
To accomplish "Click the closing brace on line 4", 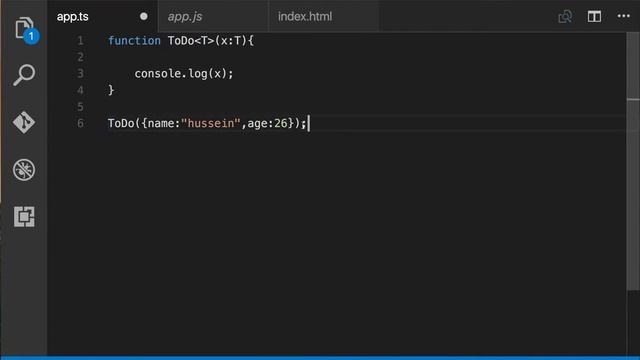I will pyautogui.click(x=111, y=90).
